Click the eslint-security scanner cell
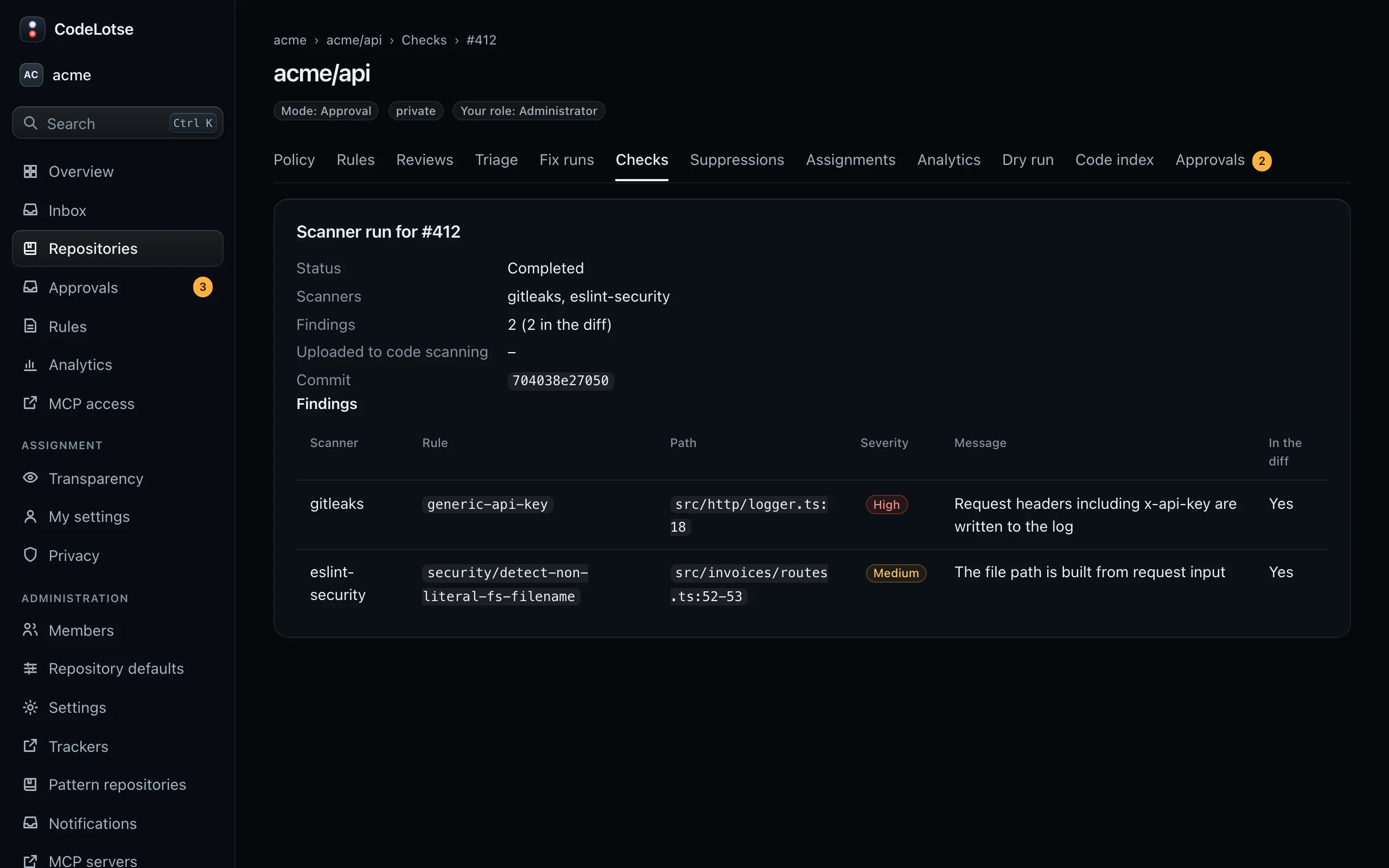Viewport: 1389px width, 868px height. coord(338,584)
